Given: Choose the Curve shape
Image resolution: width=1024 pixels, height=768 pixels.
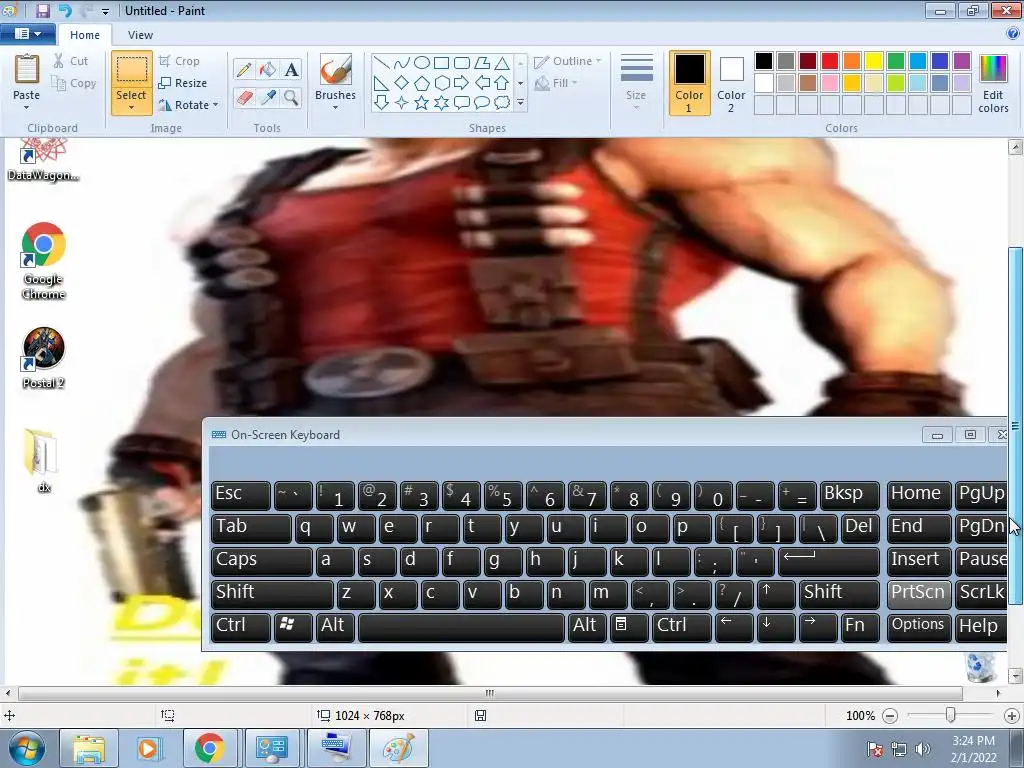Looking at the screenshot, I should coord(402,63).
